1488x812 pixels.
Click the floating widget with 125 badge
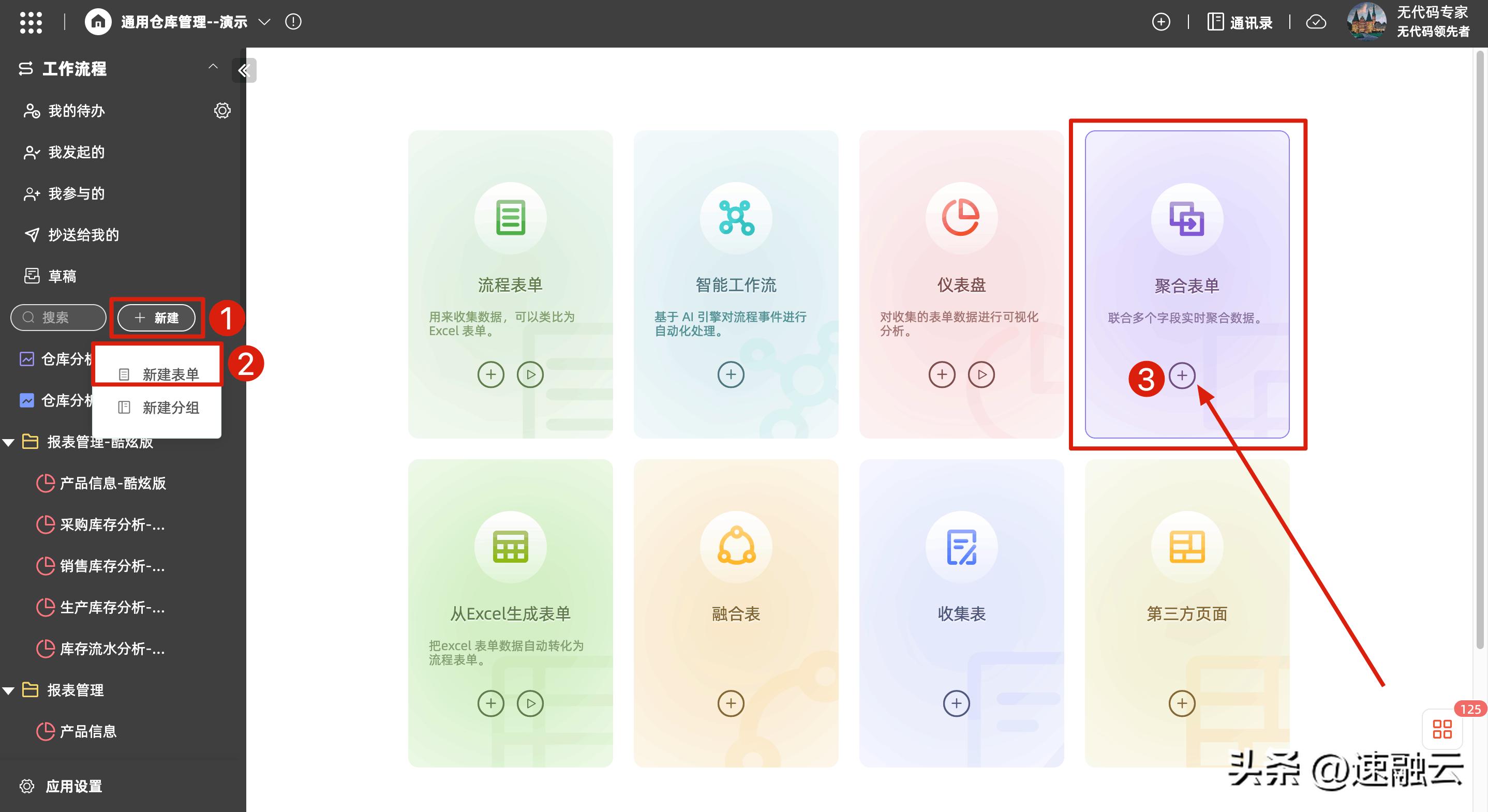pos(1442,730)
